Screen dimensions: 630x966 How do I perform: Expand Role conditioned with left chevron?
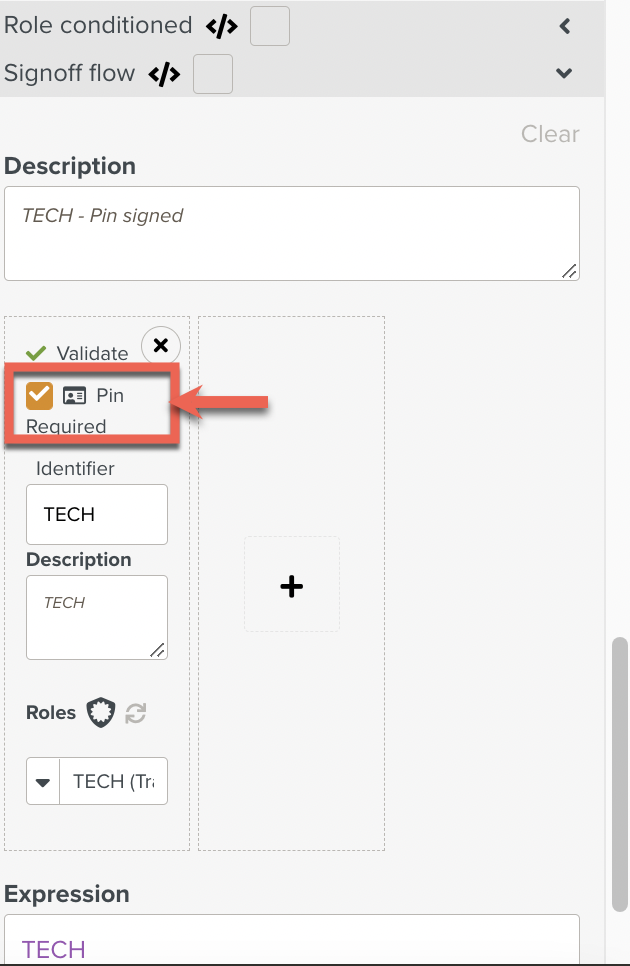(565, 26)
